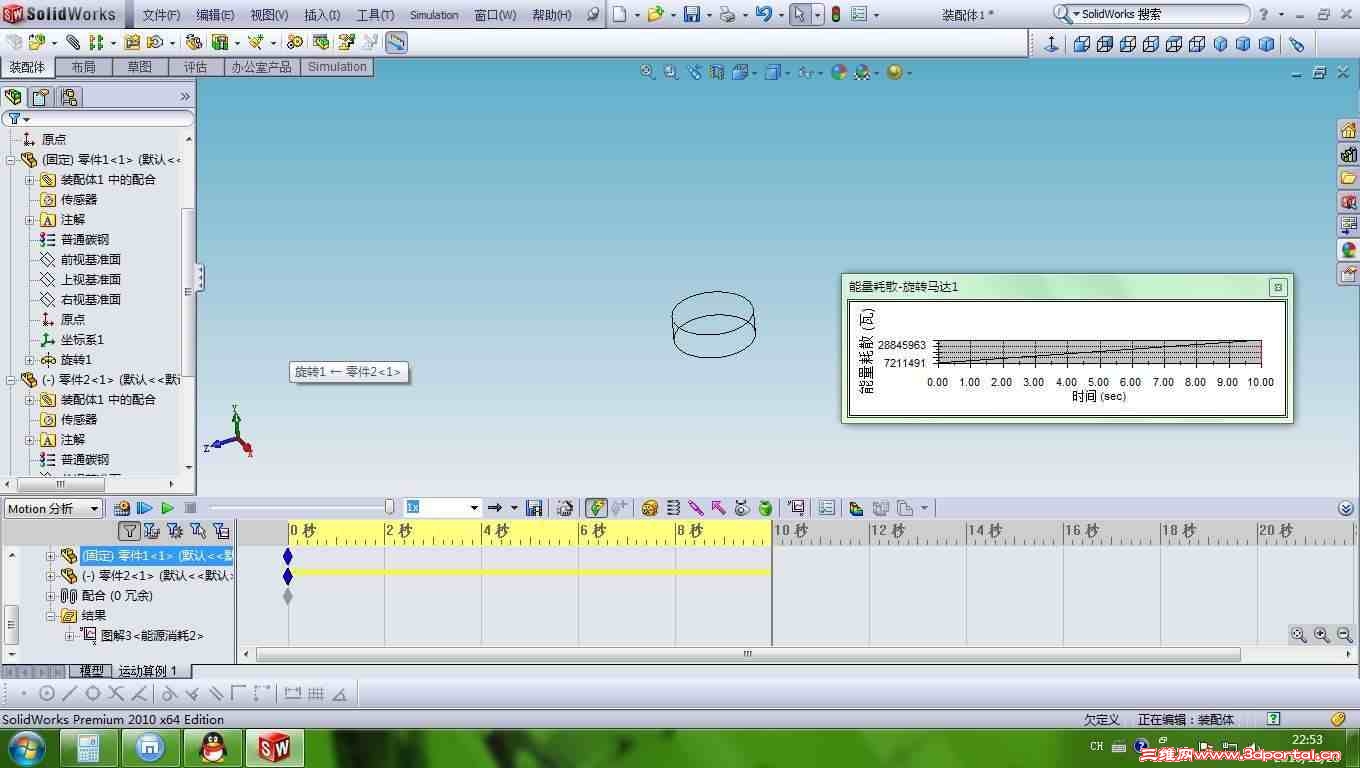1360x768 pixels.
Task: Undo the last action via toolbar
Action: [x=763, y=14]
